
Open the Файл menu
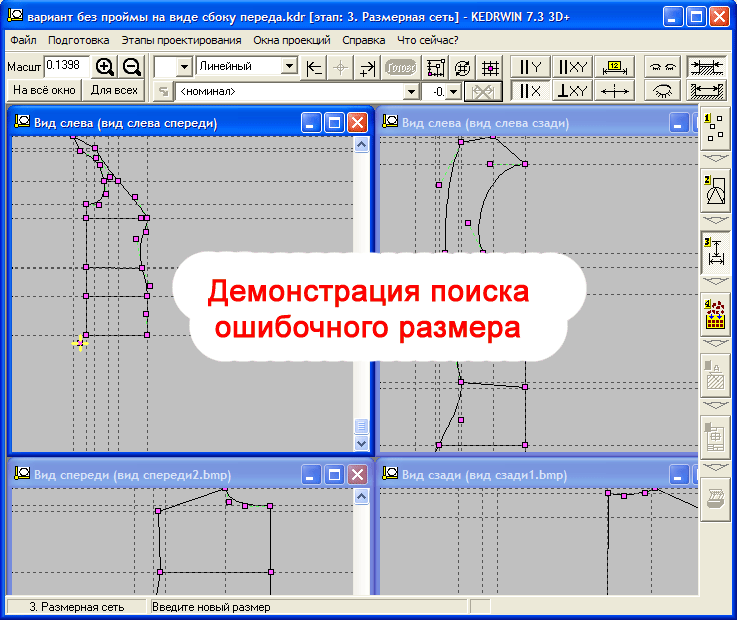pos(24,40)
